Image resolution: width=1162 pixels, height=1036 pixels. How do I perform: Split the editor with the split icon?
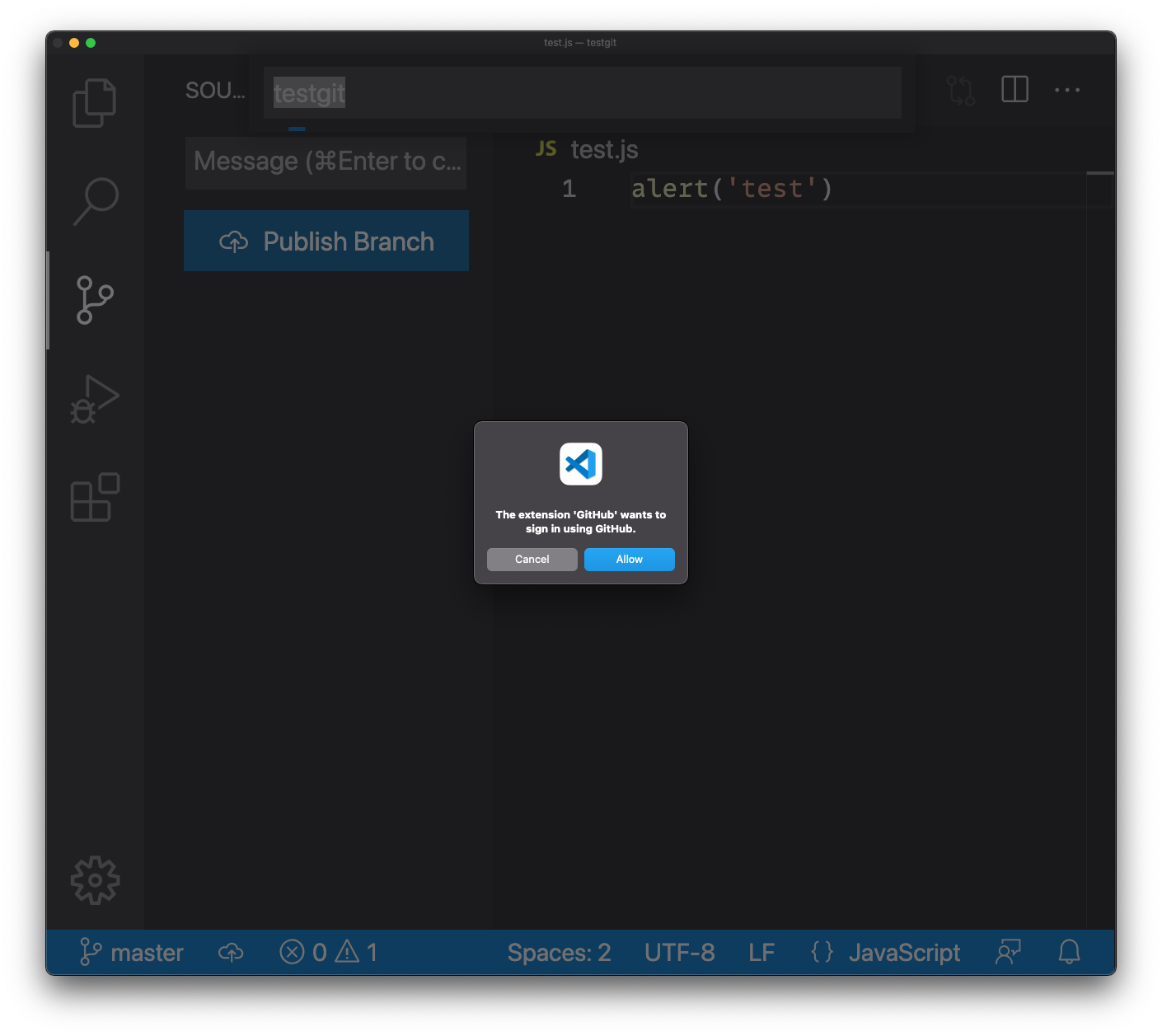point(1014,90)
